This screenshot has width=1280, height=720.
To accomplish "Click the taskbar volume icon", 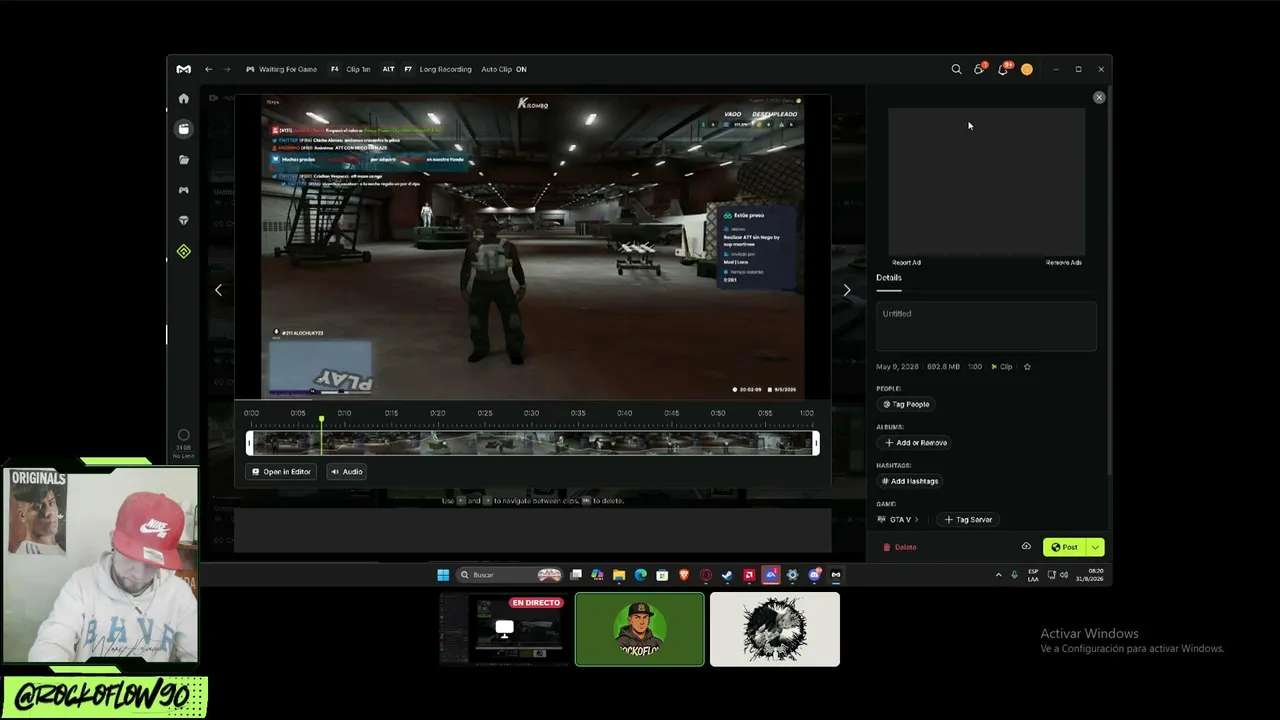I will pyautogui.click(x=1064, y=575).
